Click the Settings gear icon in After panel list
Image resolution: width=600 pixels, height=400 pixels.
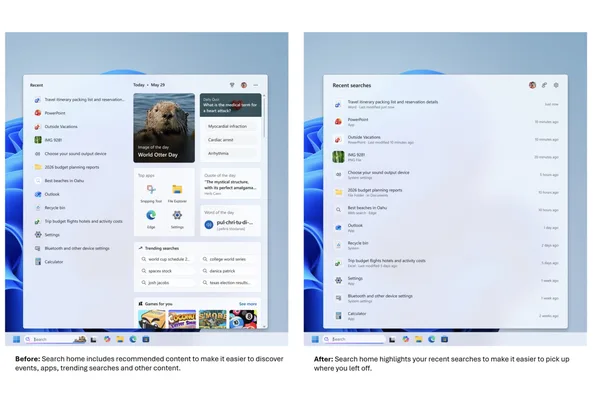coord(338,281)
